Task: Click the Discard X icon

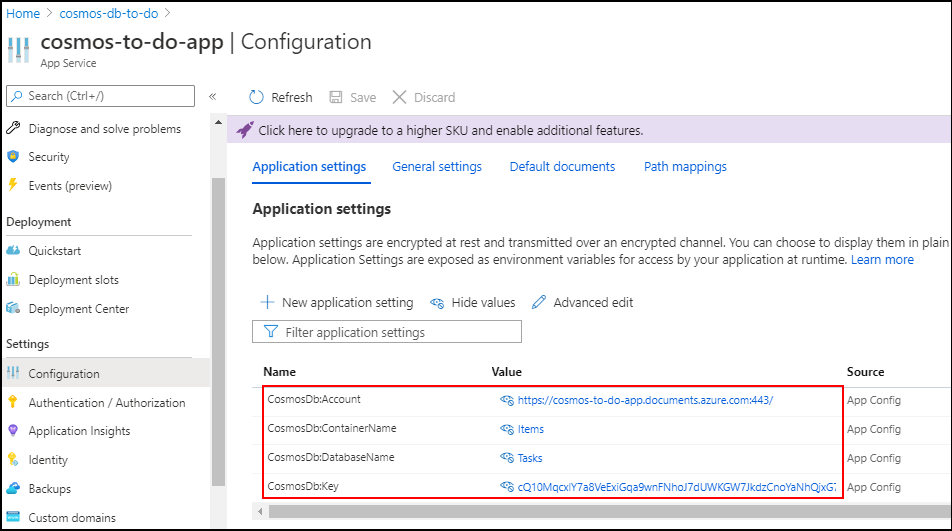Action: point(400,97)
